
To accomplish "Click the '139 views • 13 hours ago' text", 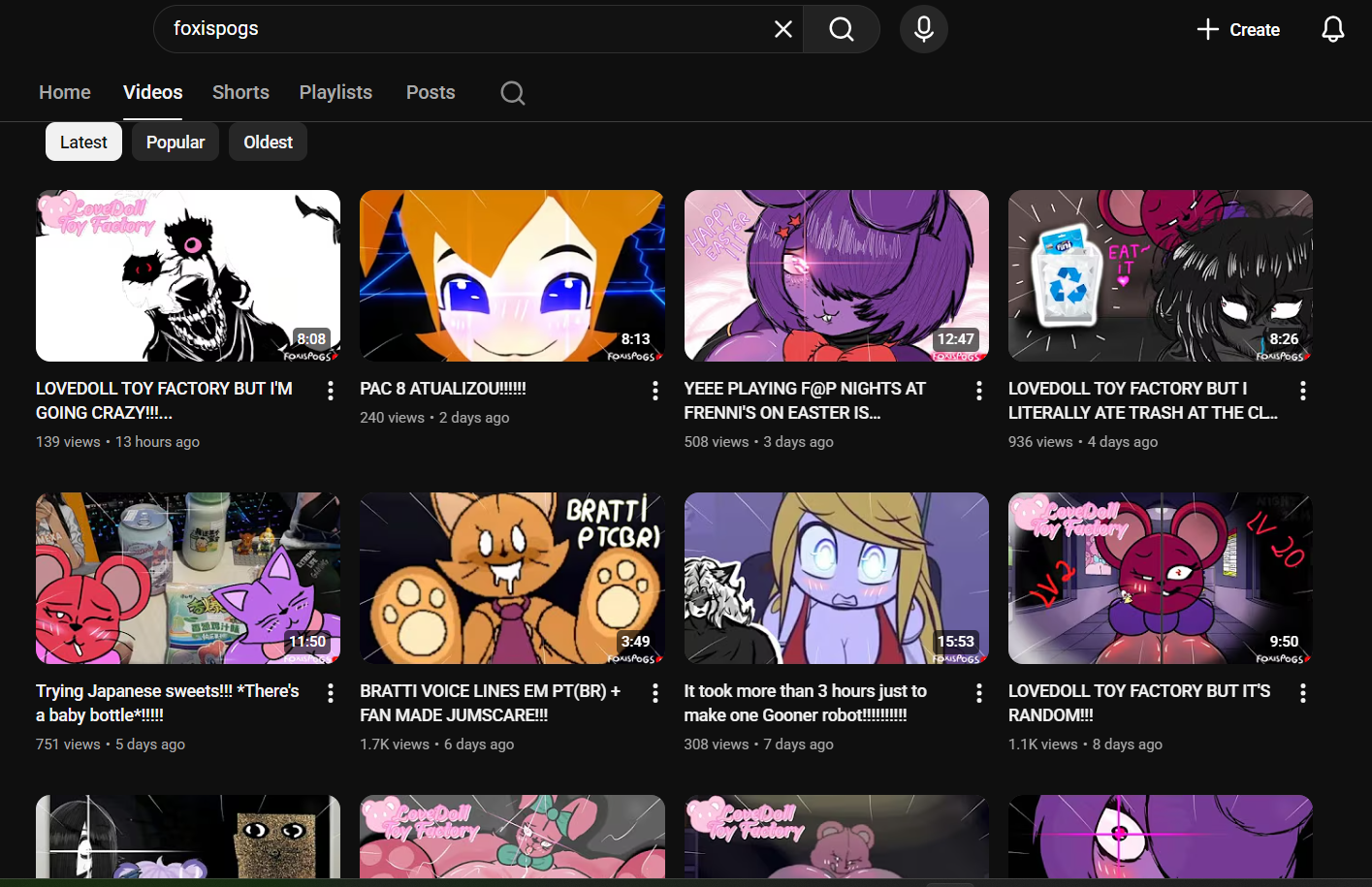I will pyautogui.click(x=117, y=442).
